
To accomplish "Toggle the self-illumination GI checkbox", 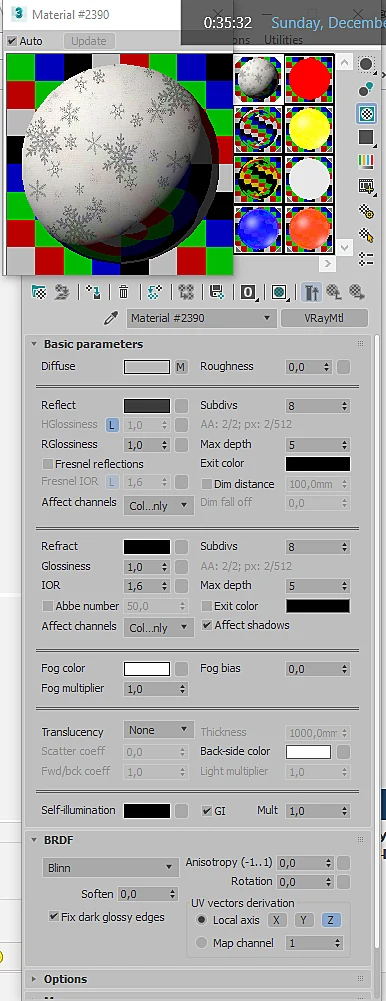I will [206, 811].
